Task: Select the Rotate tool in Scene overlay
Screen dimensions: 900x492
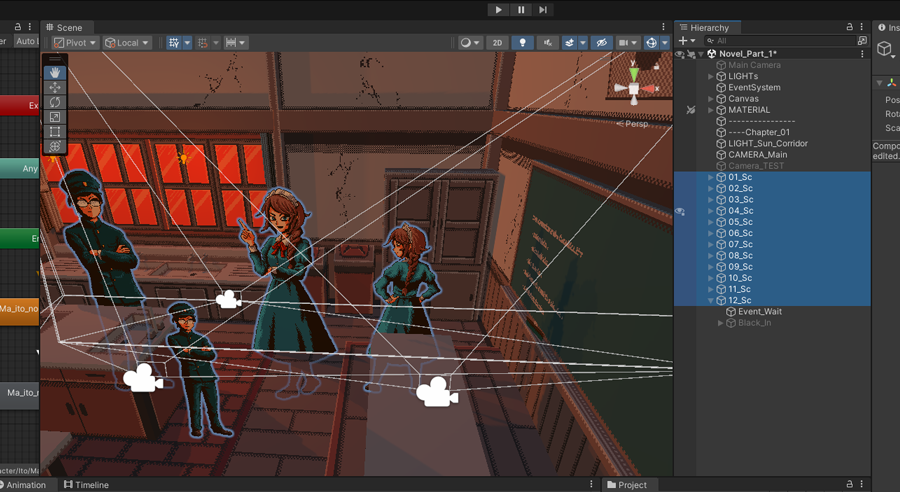Action: [55, 102]
